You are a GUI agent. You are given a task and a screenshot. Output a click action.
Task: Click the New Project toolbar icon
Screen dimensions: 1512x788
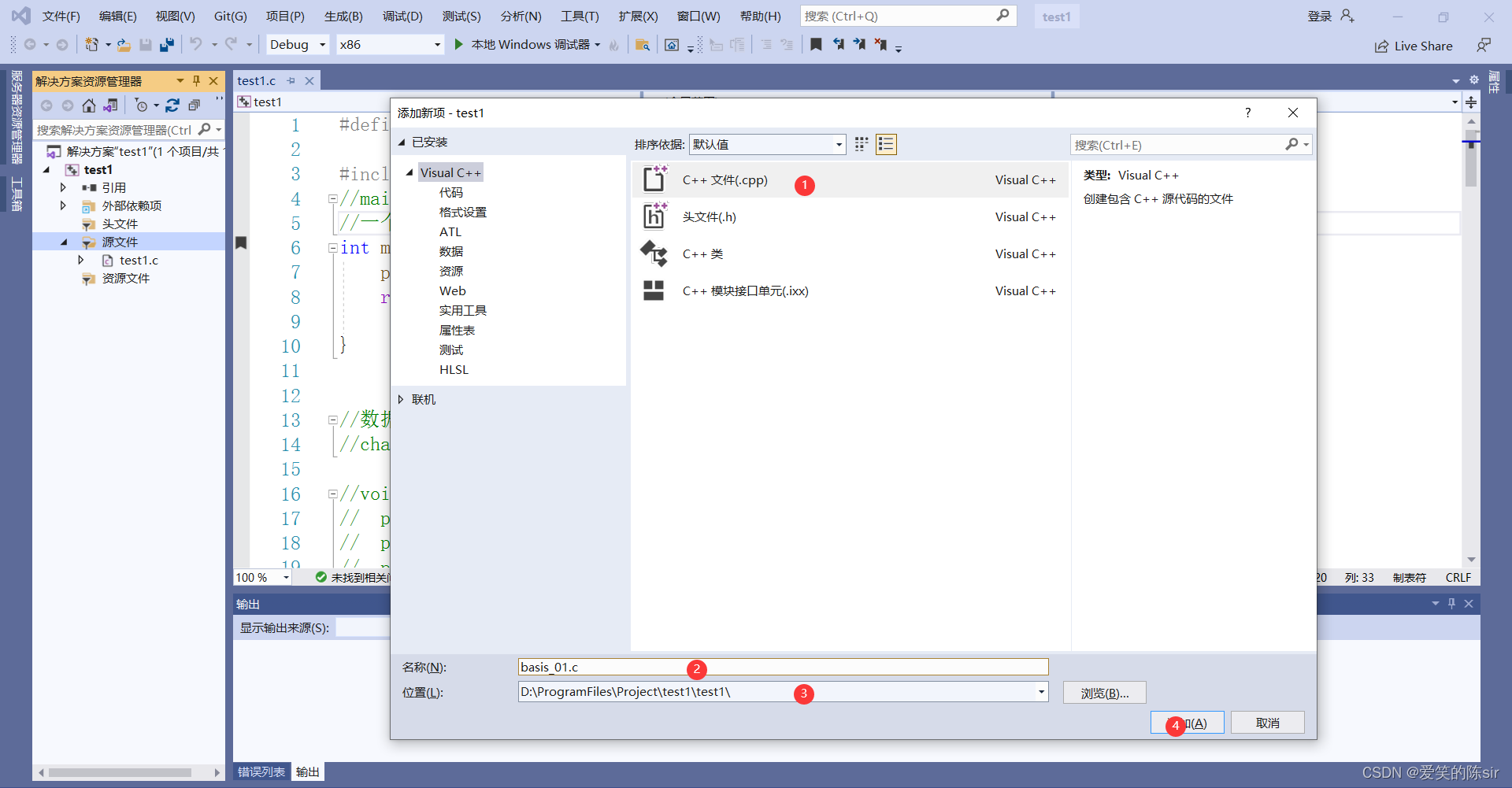pyautogui.click(x=91, y=45)
